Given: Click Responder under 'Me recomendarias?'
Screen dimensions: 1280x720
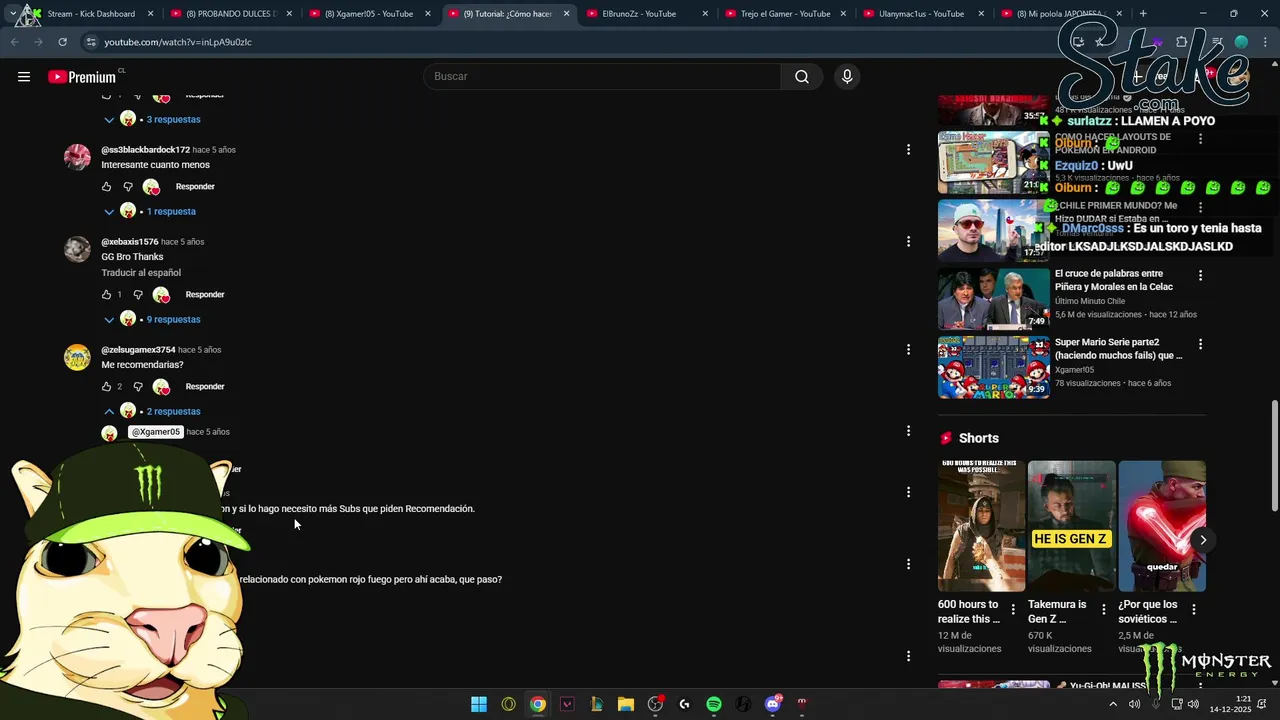Looking at the screenshot, I should [x=205, y=387].
